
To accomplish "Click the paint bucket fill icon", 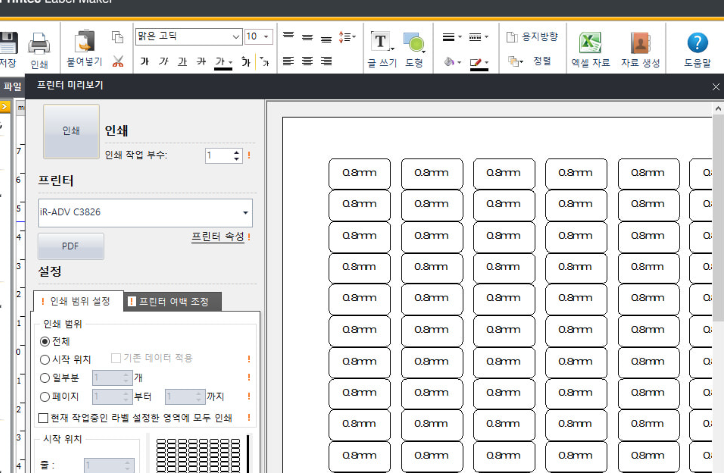I will point(449,61).
